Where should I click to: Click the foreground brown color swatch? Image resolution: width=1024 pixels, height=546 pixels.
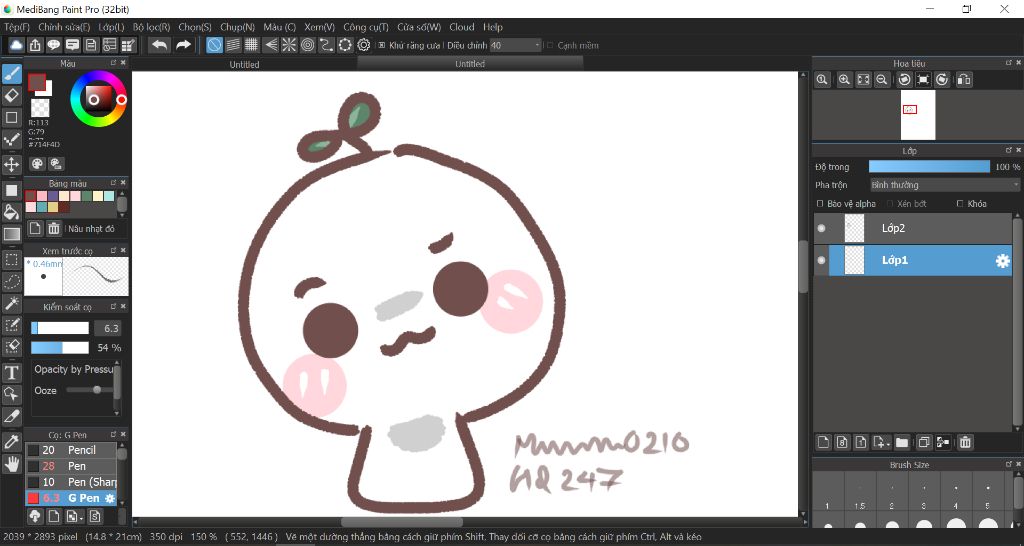37,82
